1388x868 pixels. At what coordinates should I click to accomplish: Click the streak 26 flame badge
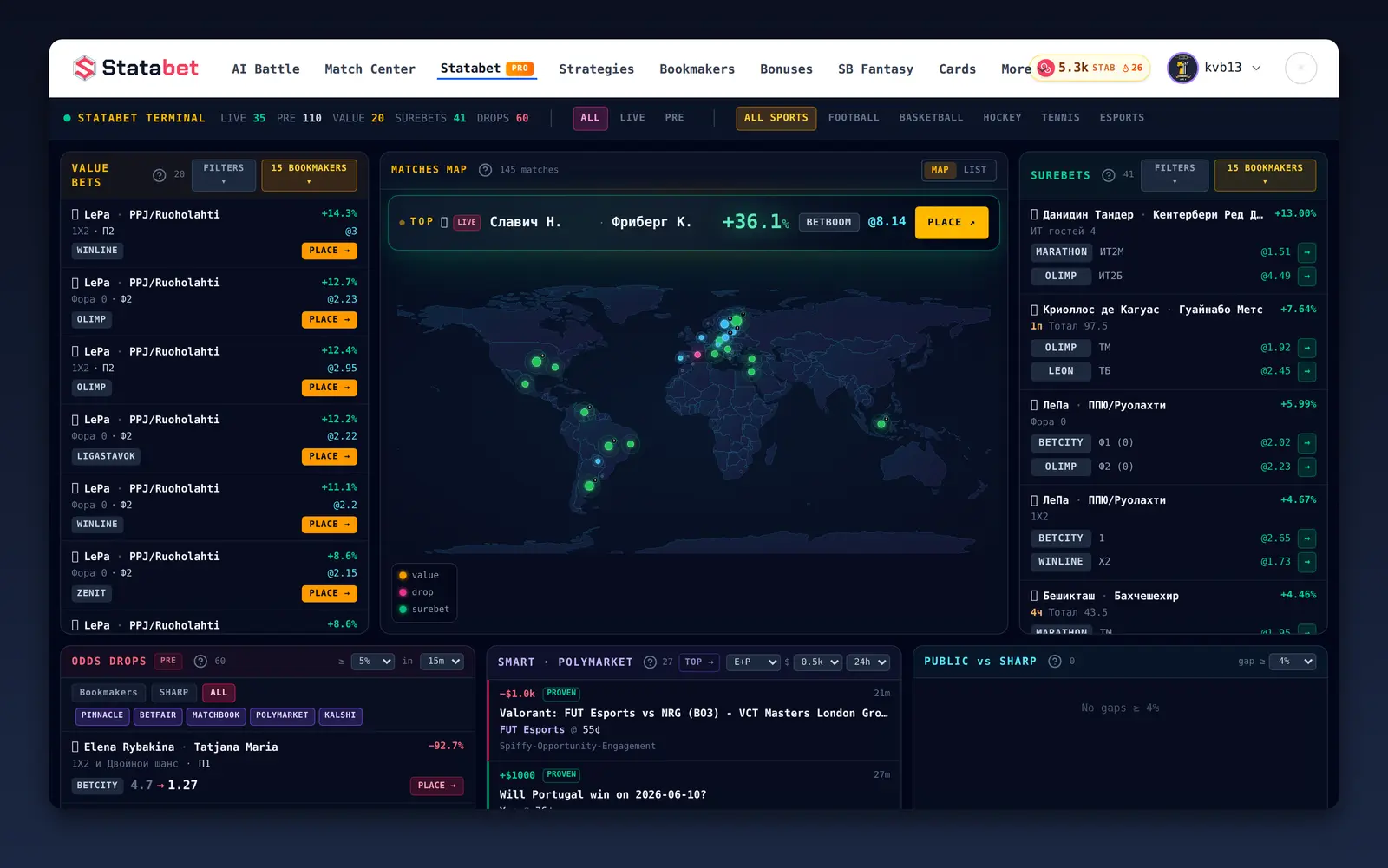pyautogui.click(x=1132, y=68)
